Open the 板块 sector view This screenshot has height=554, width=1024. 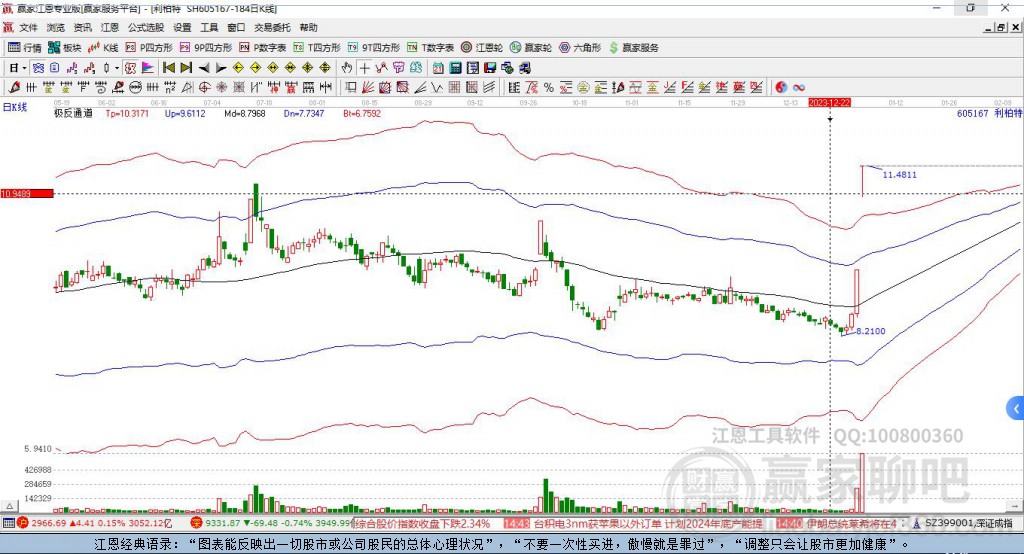pos(64,48)
